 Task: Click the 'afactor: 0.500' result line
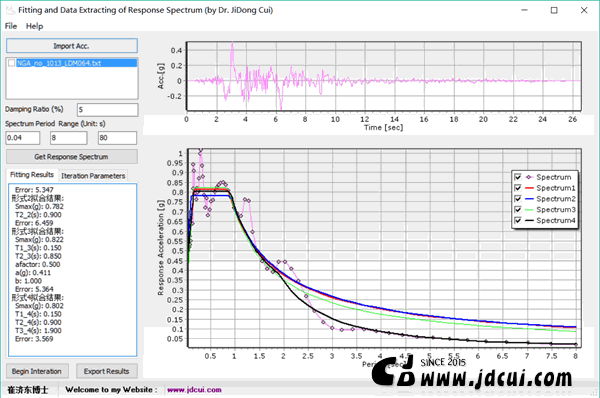38,264
